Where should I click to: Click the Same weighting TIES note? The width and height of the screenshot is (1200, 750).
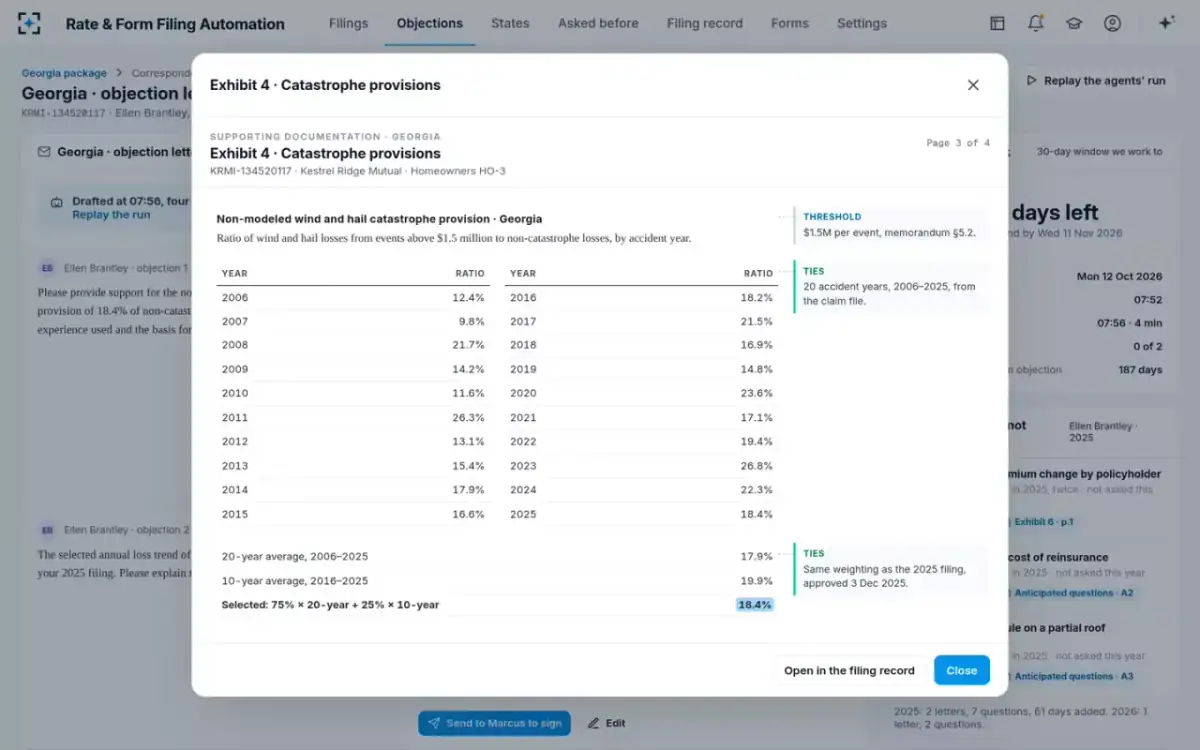pyautogui.click(x=890, y=568)
